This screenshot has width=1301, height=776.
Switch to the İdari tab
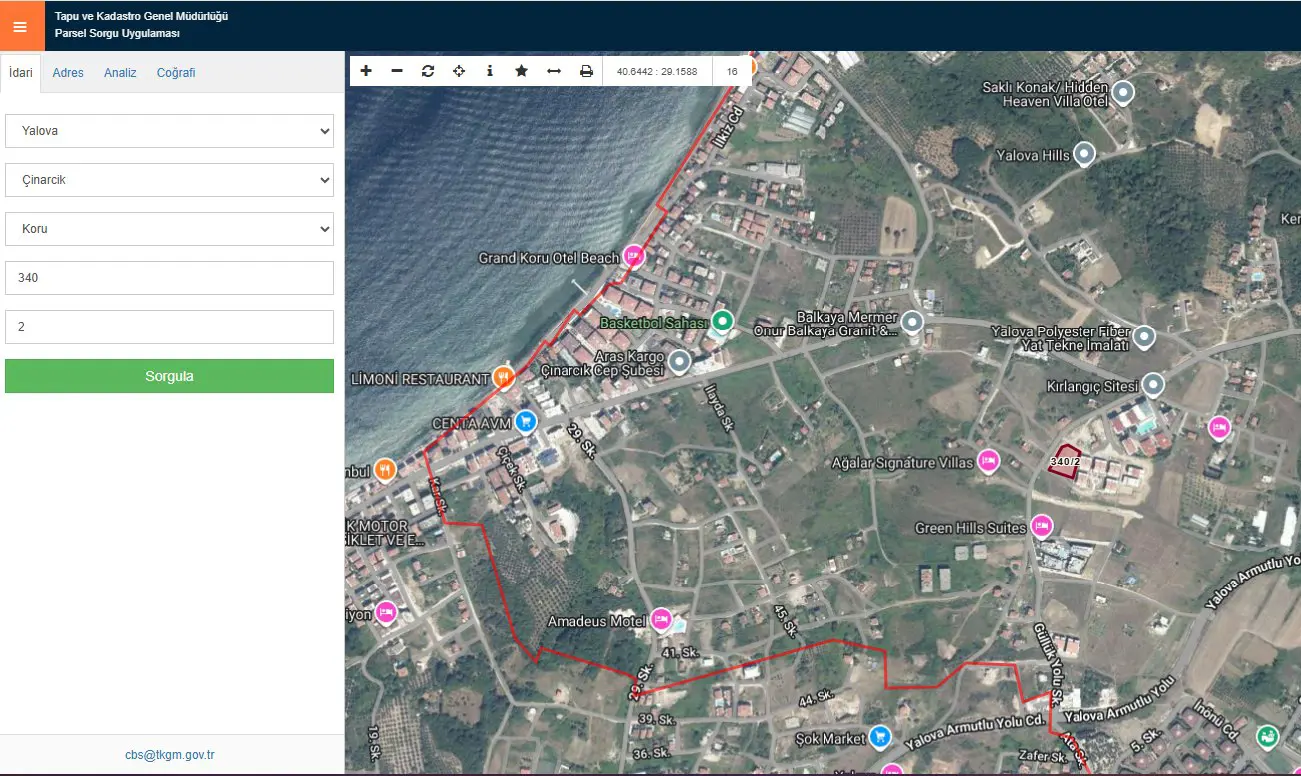(x=21, y=72)
